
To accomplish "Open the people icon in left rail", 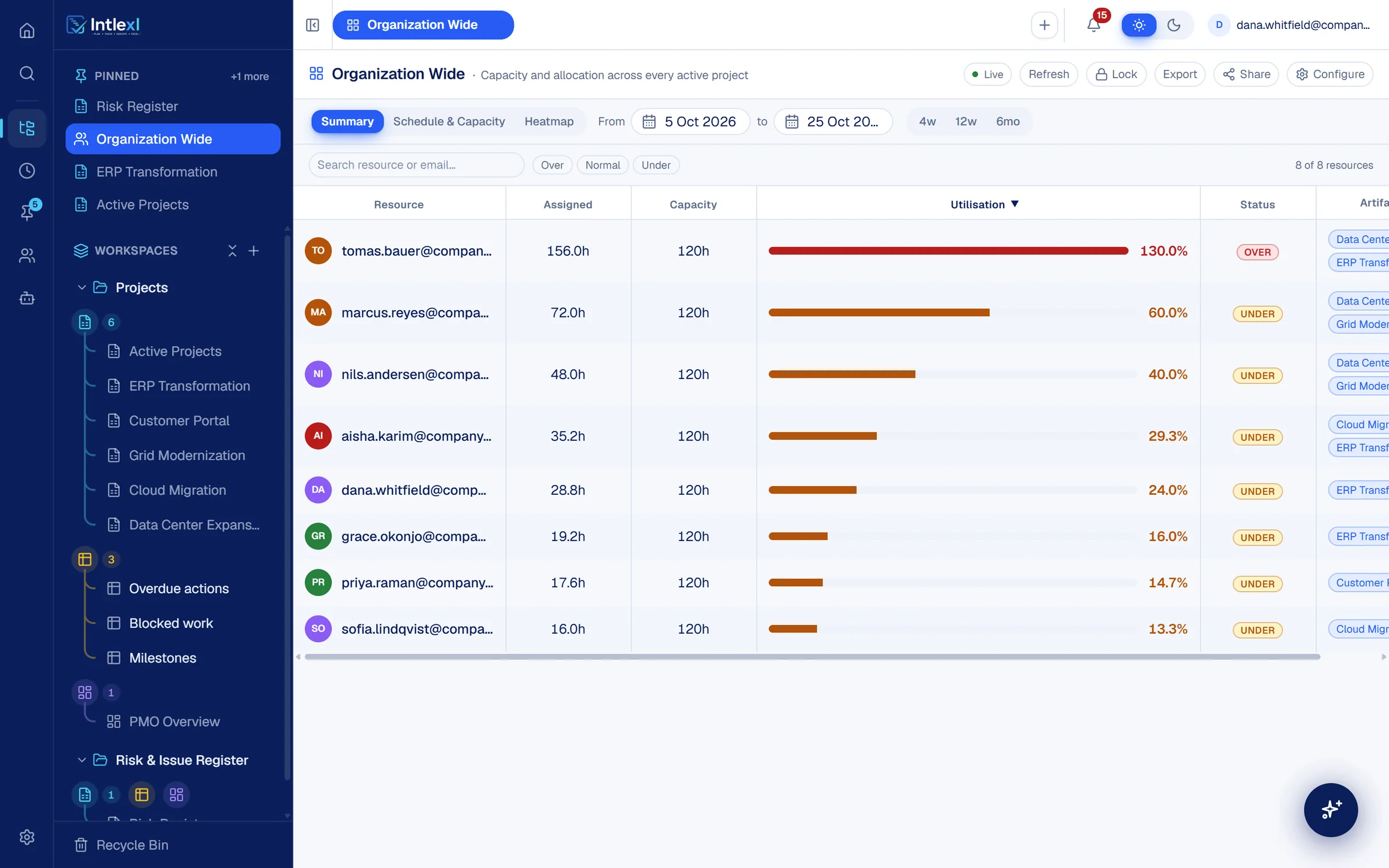I will (27, 255).
